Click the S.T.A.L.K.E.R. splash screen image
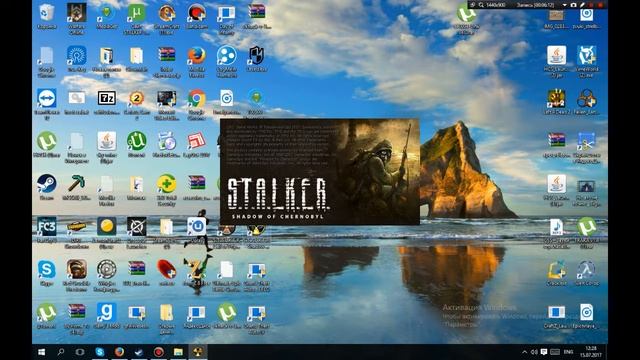This screenshot has width=640, height=360. coord(320,172)
